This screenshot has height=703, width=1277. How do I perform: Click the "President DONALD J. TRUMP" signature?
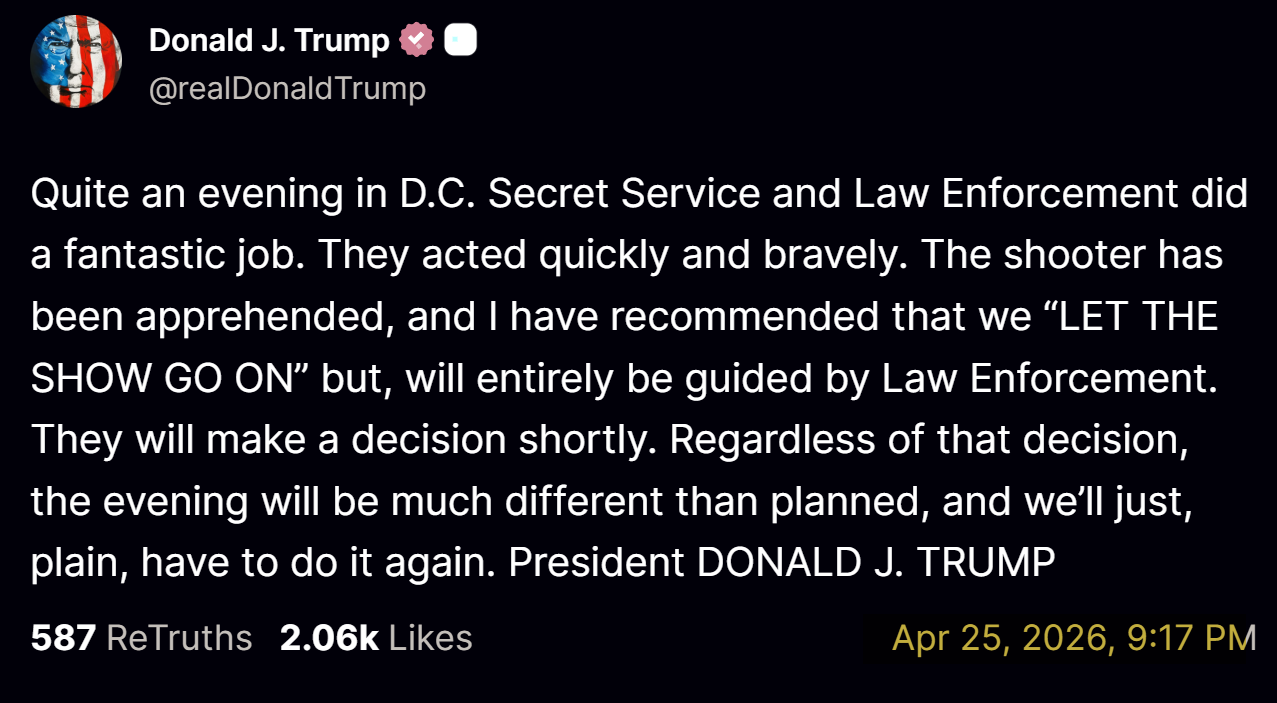(782, 563)
